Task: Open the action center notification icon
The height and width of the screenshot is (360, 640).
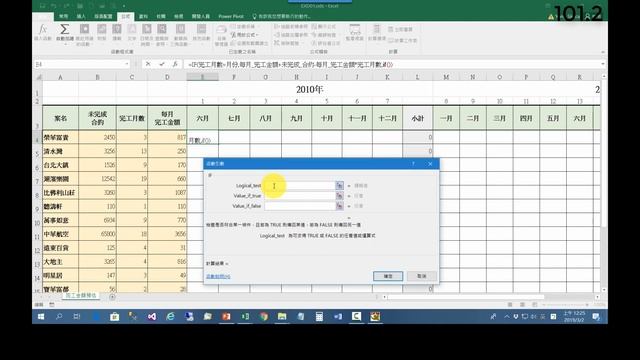Action: pos(596,316)
